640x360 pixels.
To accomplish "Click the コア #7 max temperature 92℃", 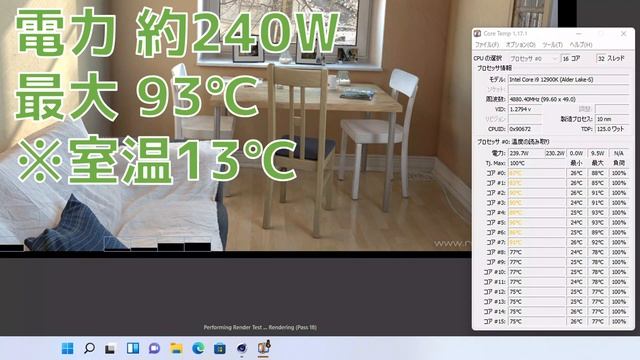I will (x=598, y=242).
